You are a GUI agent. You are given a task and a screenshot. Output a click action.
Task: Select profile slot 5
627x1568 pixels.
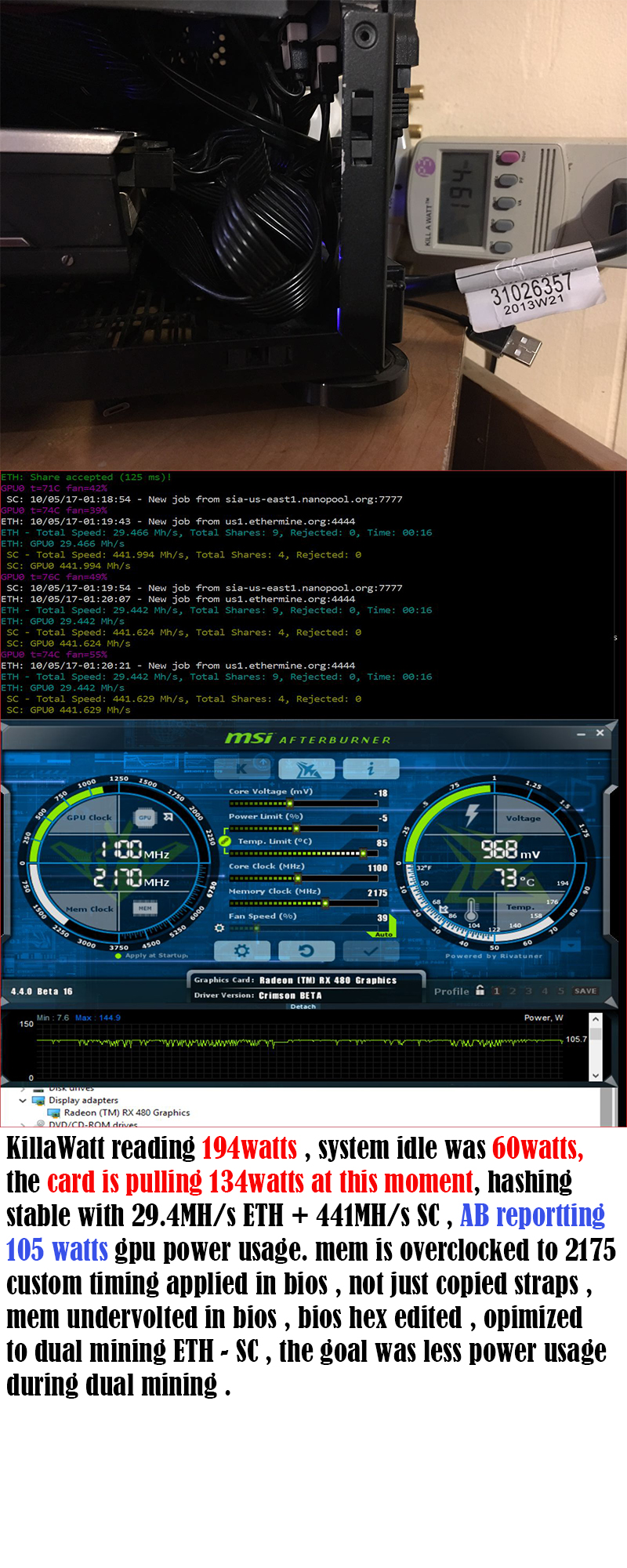560,991
